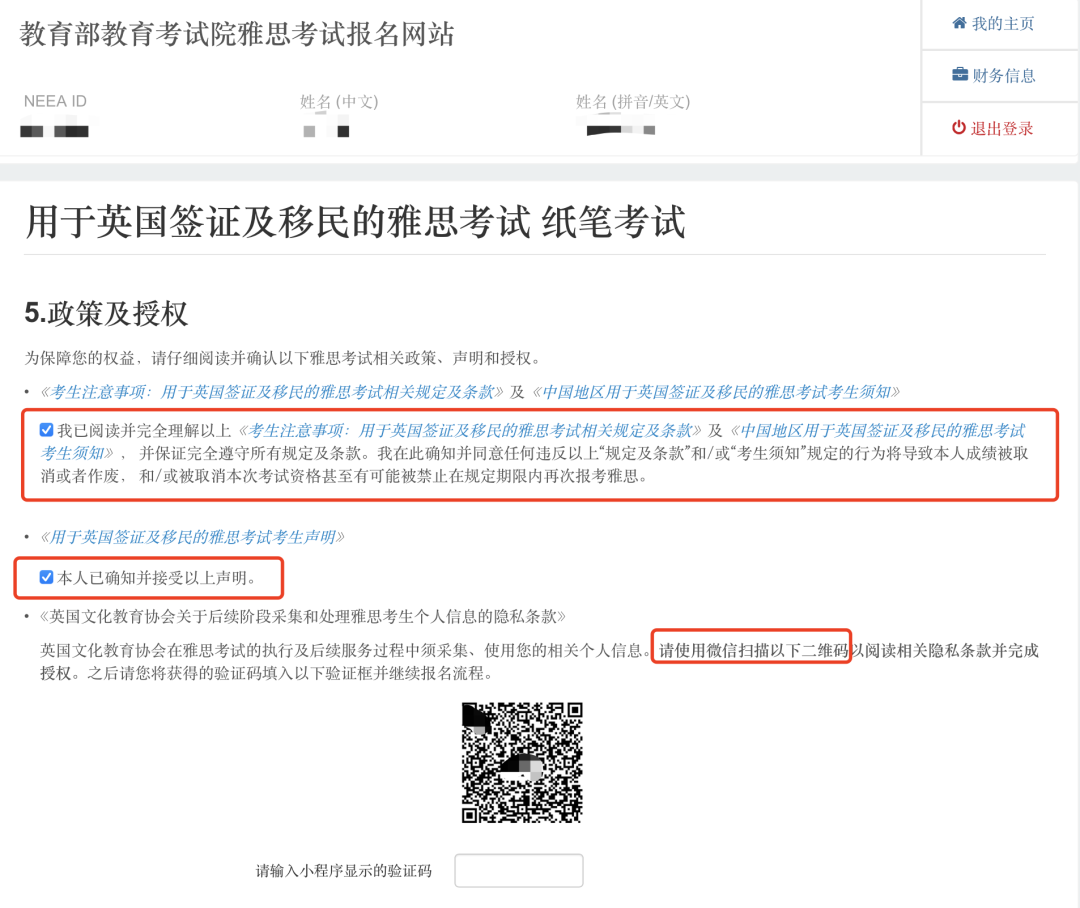Click the 用于英国签证及移民的雅思考试 纸笔考试 page title
The image size is (1080, 908).
(355, 222)
